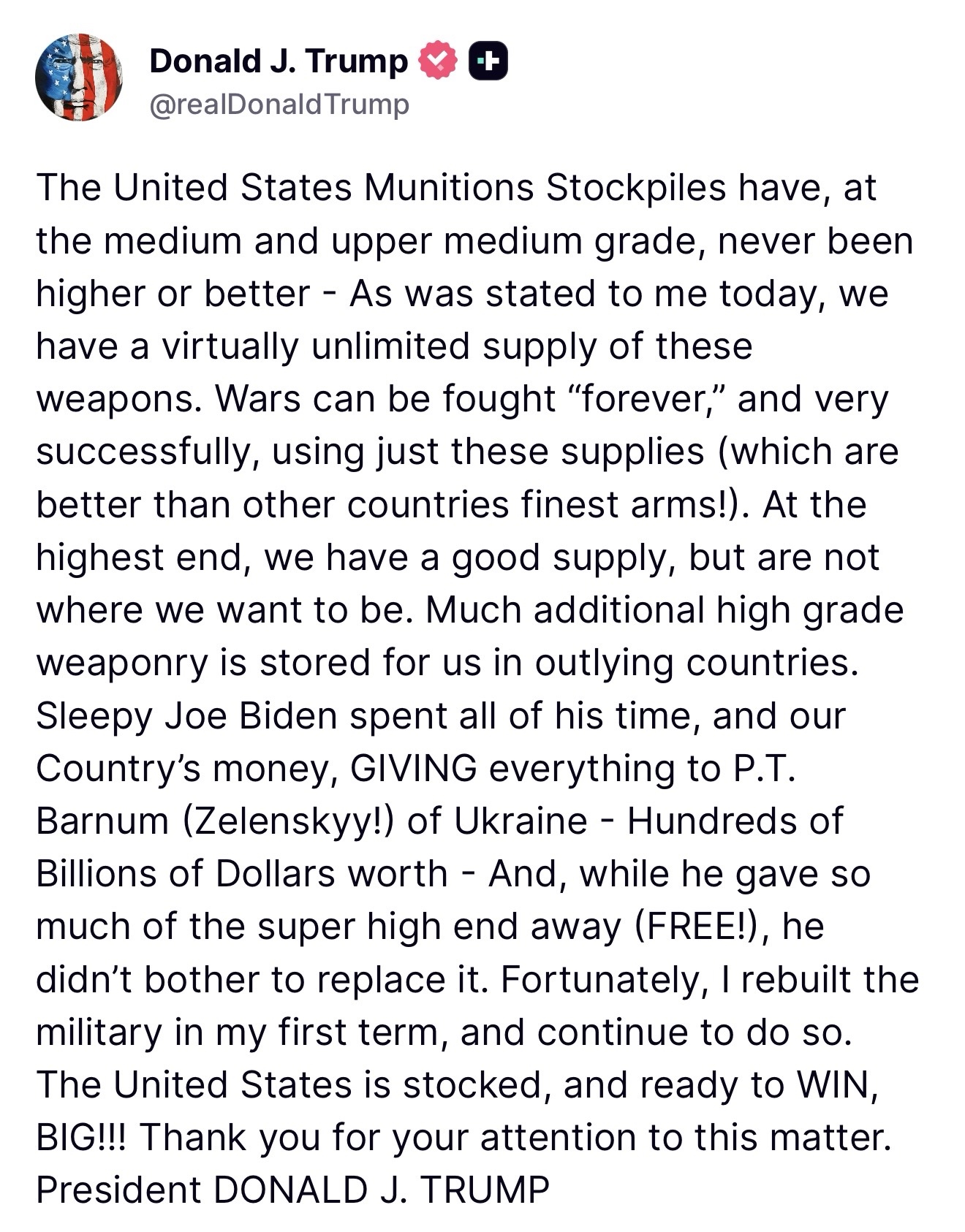
Task: Click the Donald J. Trump profile avatar
Action: point(79,77)
